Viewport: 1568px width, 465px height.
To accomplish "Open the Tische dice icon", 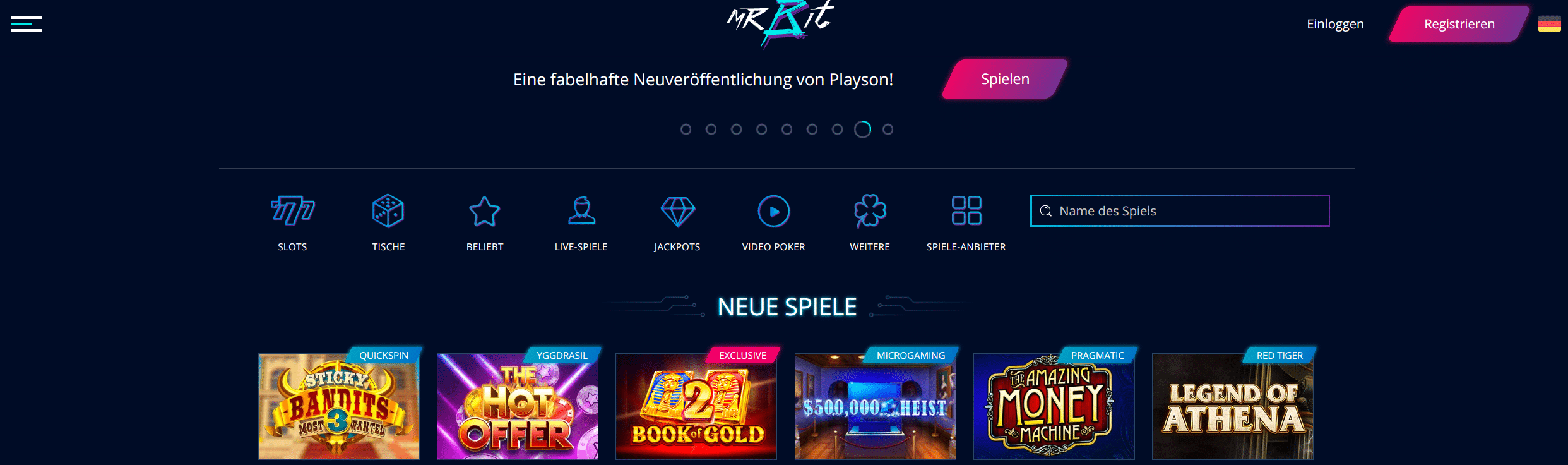I will [388, 211].
